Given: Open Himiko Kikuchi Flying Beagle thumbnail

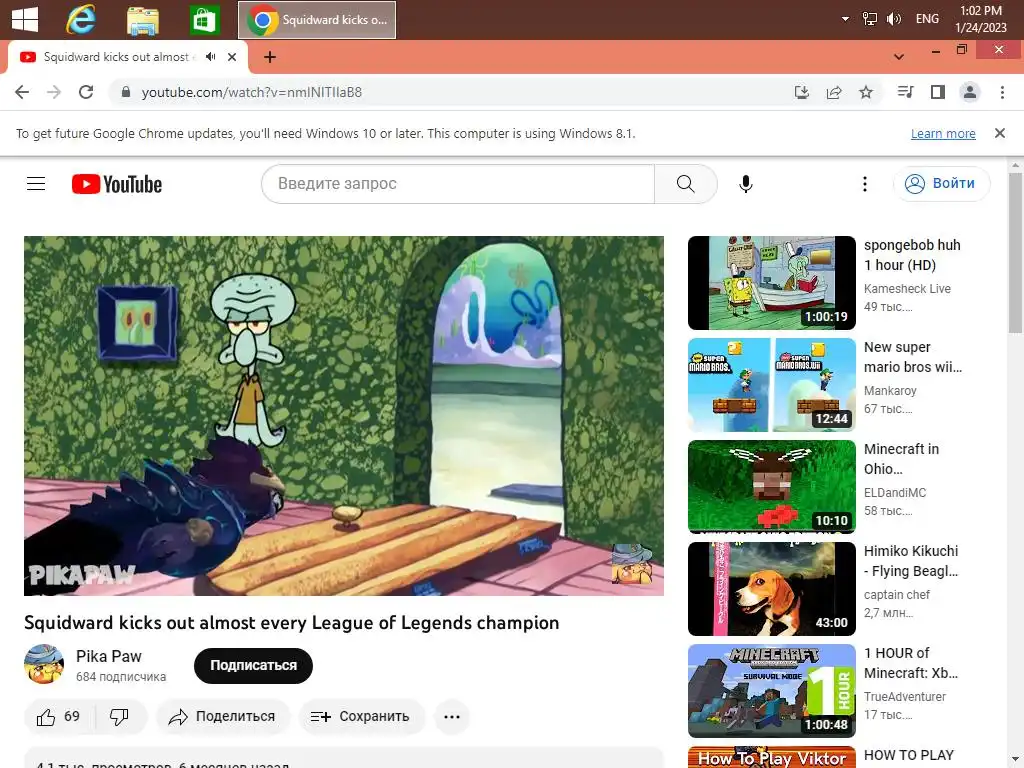Looking at the screenshot, I should tap(771, 588).
